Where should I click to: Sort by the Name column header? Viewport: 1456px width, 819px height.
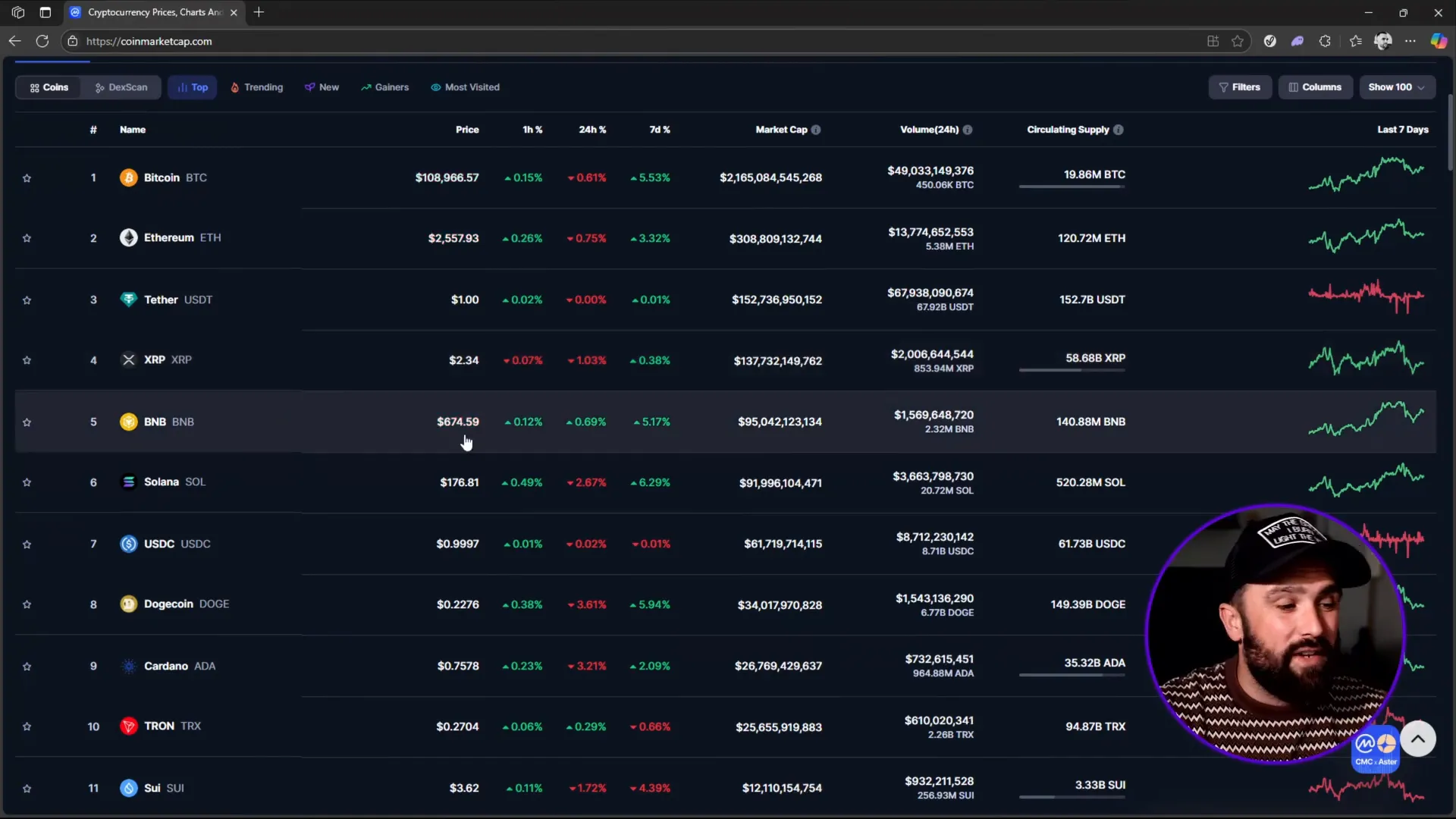[133, 130]
